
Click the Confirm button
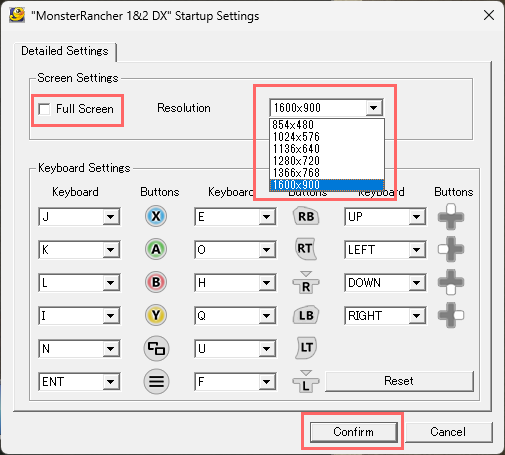click(x=353, y=432)
